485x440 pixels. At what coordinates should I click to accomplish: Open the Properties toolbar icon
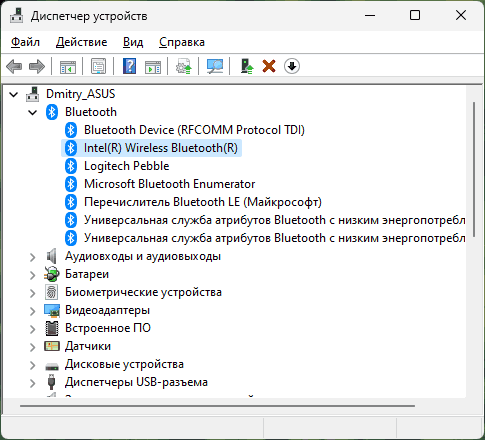pyautogui.click(x=99, y=66)
